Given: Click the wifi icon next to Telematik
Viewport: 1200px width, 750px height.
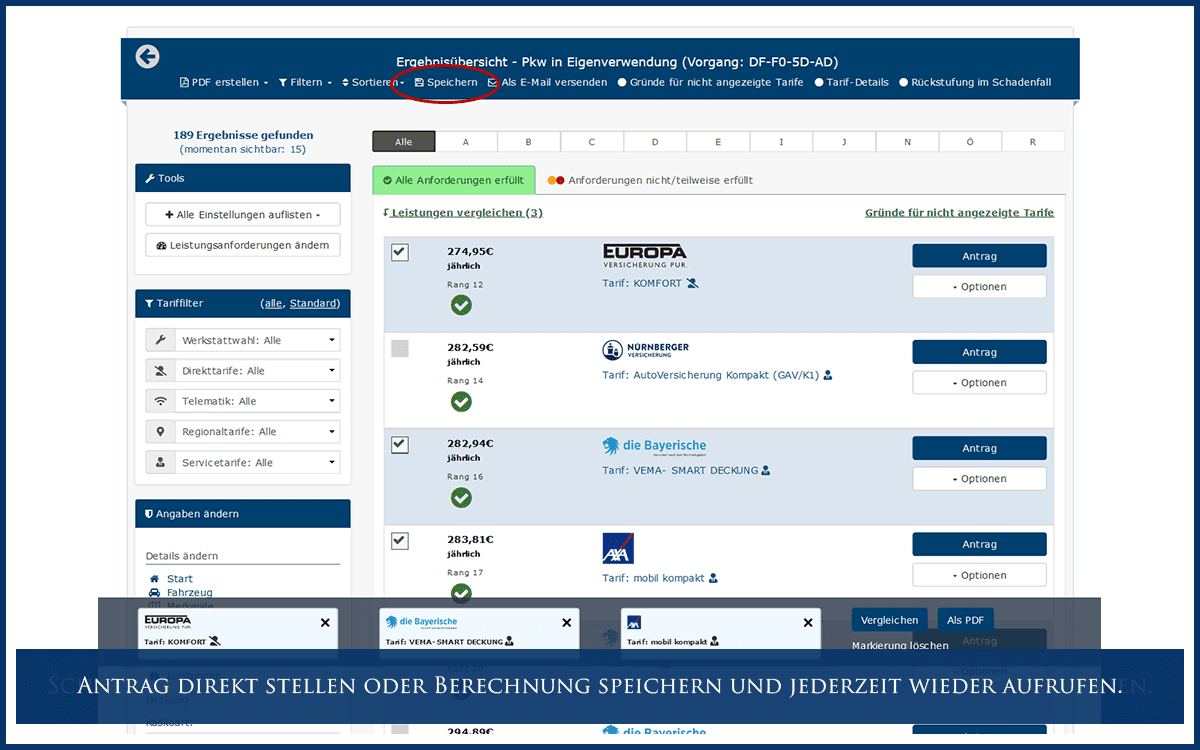Looking at the screenshot, I should (x=160, y=400).
